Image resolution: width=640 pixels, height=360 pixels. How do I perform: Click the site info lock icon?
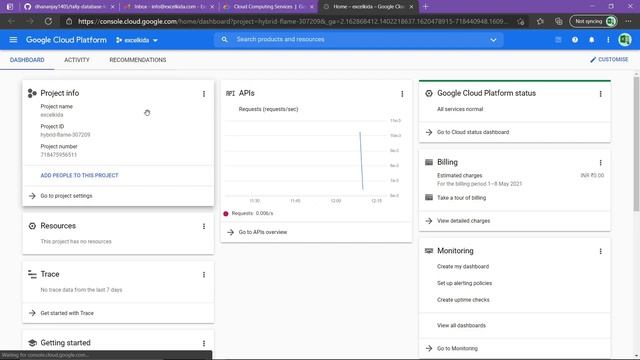[x=69, y=21]
